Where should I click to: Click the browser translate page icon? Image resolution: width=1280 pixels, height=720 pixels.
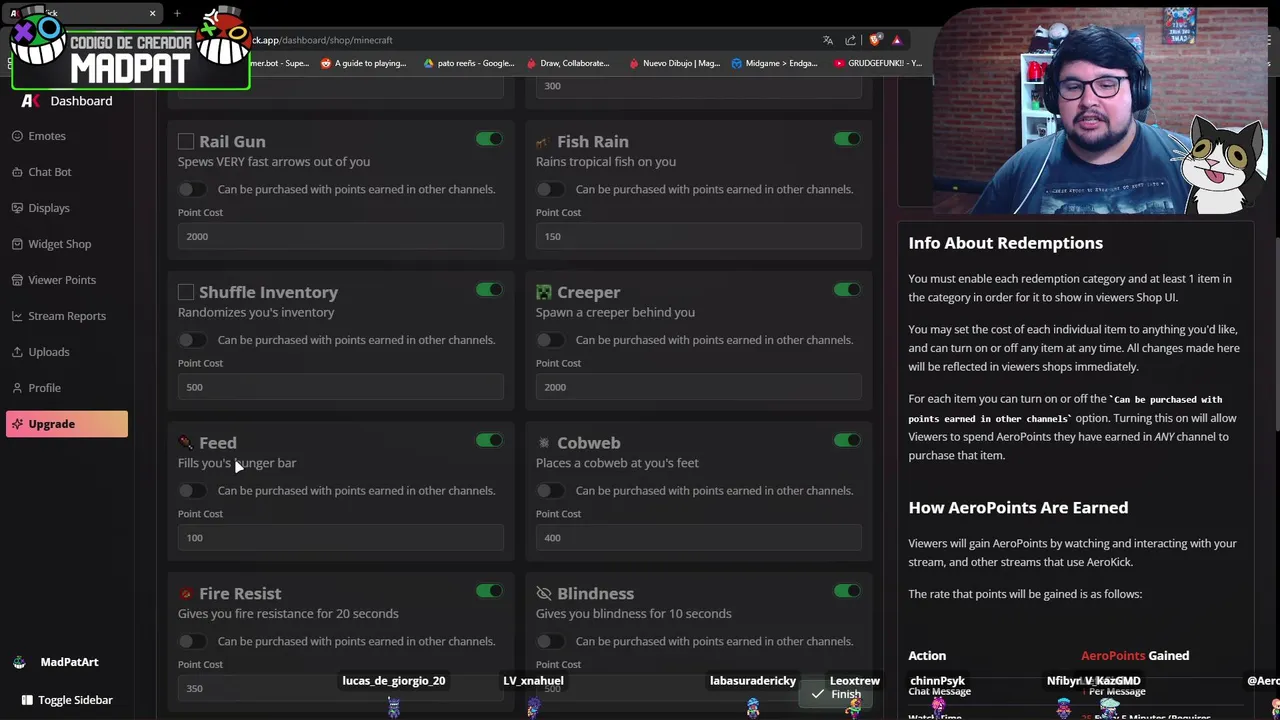point(828,40)
